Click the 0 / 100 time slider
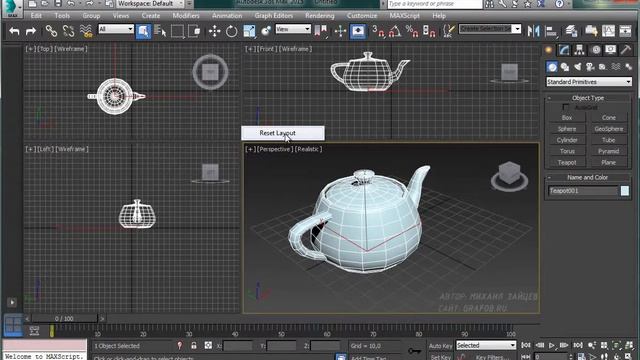Image resolution: width=640 pixels, height=360 pixels. click(64, 318)
